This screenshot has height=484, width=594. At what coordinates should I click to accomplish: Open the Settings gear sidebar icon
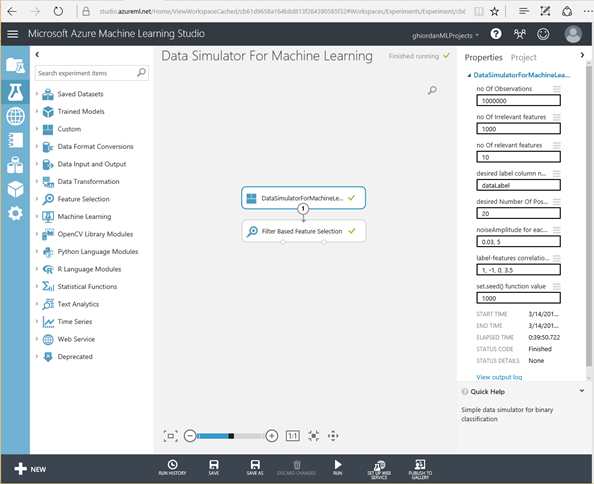coord(15,213)
